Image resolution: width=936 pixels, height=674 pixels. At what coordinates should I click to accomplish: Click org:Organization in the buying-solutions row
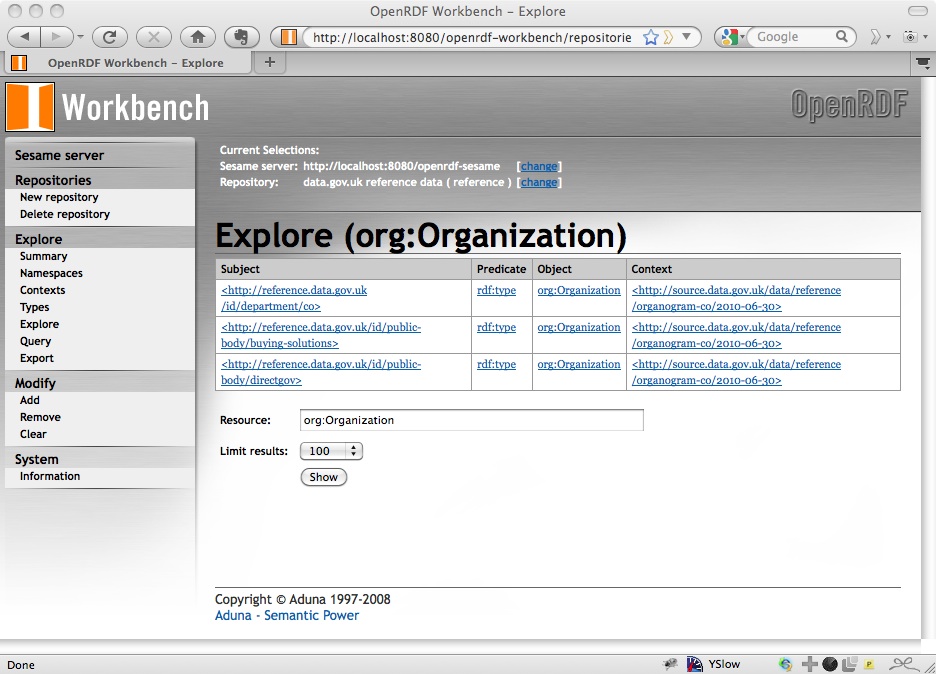coord(578,327)
